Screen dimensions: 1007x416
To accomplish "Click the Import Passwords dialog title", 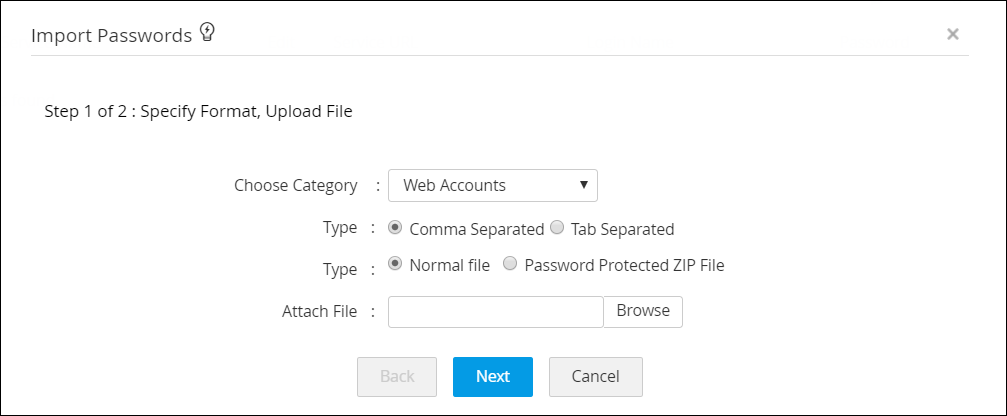I will click(111, 36).
